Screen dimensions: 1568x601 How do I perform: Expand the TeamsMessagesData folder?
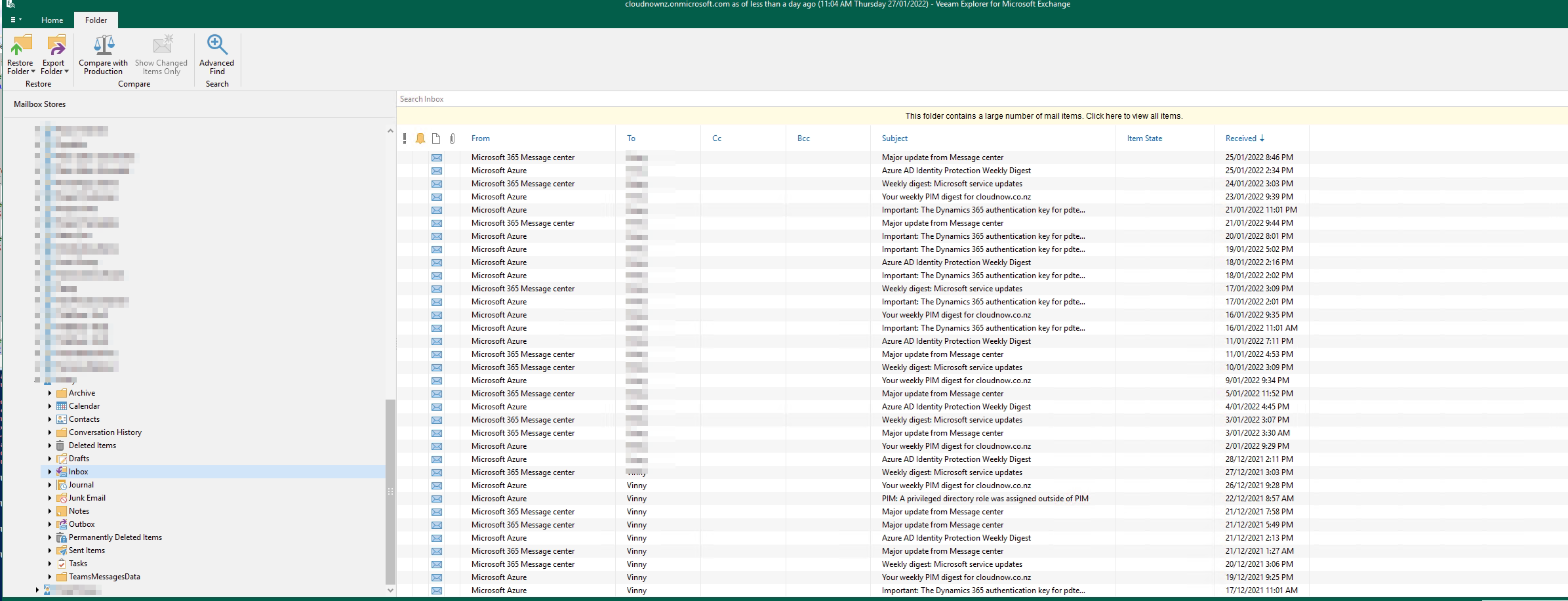[x=50, y=577]
